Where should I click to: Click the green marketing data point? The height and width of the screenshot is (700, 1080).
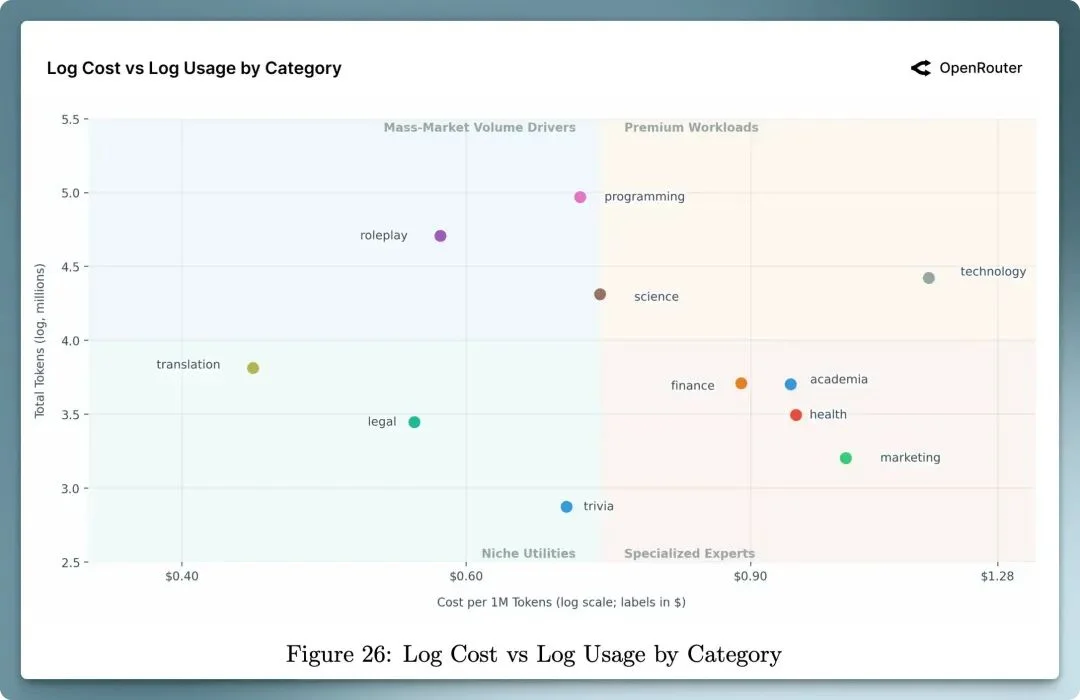pyautogui.click(x=846, y=458)
